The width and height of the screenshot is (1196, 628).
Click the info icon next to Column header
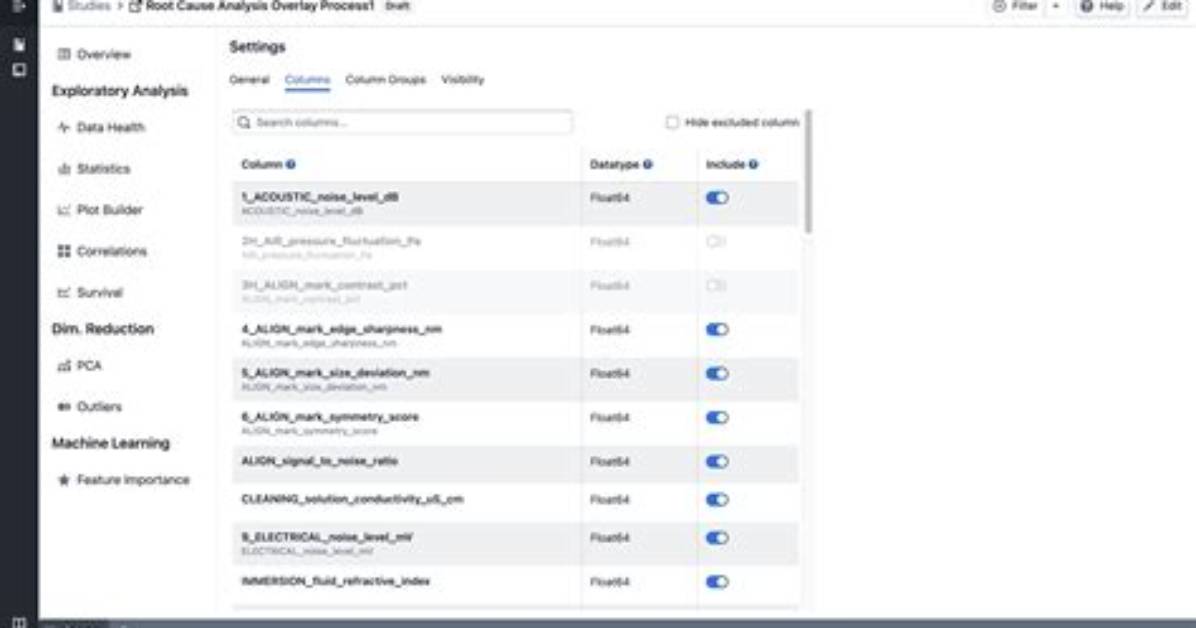[x=291, y=164]
